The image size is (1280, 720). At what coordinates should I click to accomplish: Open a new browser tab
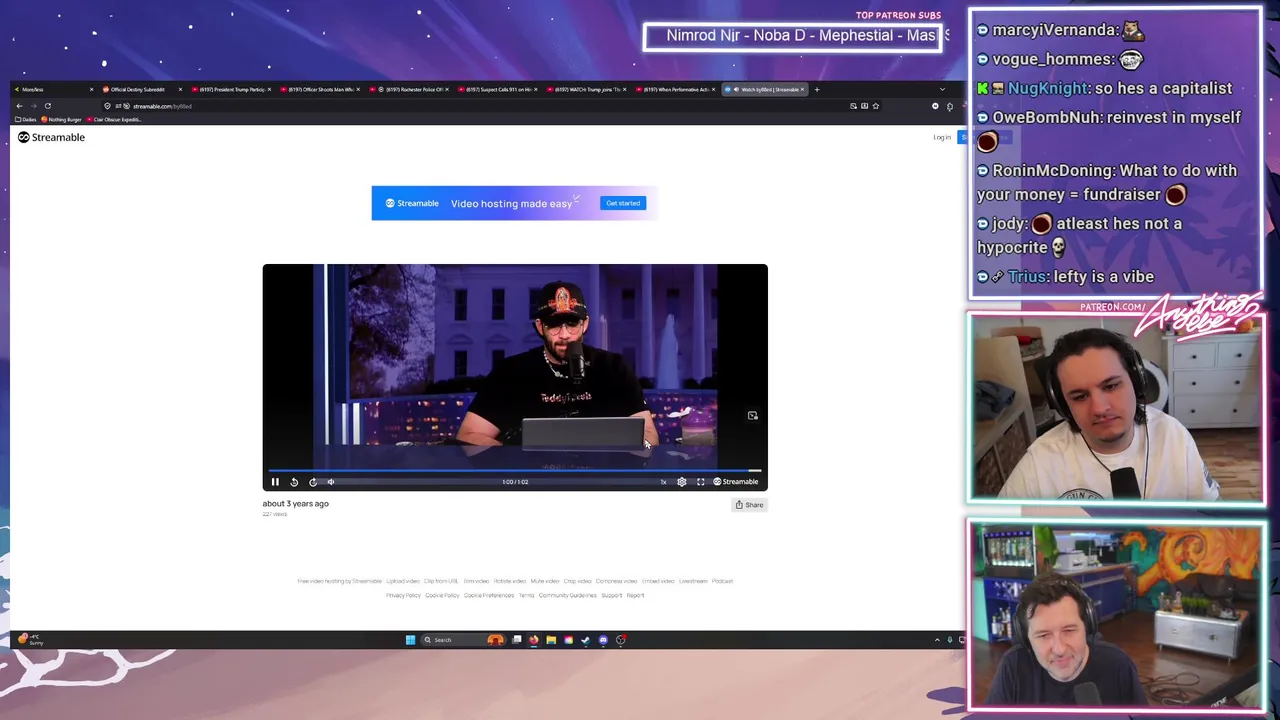[817, 90]
